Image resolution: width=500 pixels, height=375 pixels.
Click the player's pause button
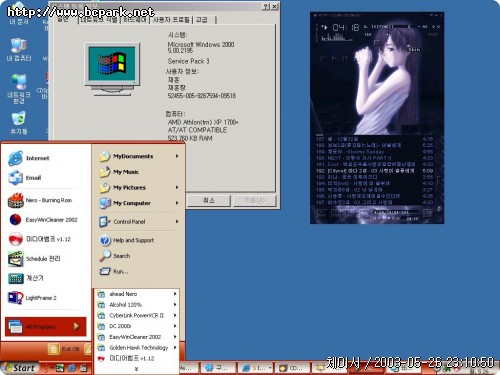tap(345, 59)
